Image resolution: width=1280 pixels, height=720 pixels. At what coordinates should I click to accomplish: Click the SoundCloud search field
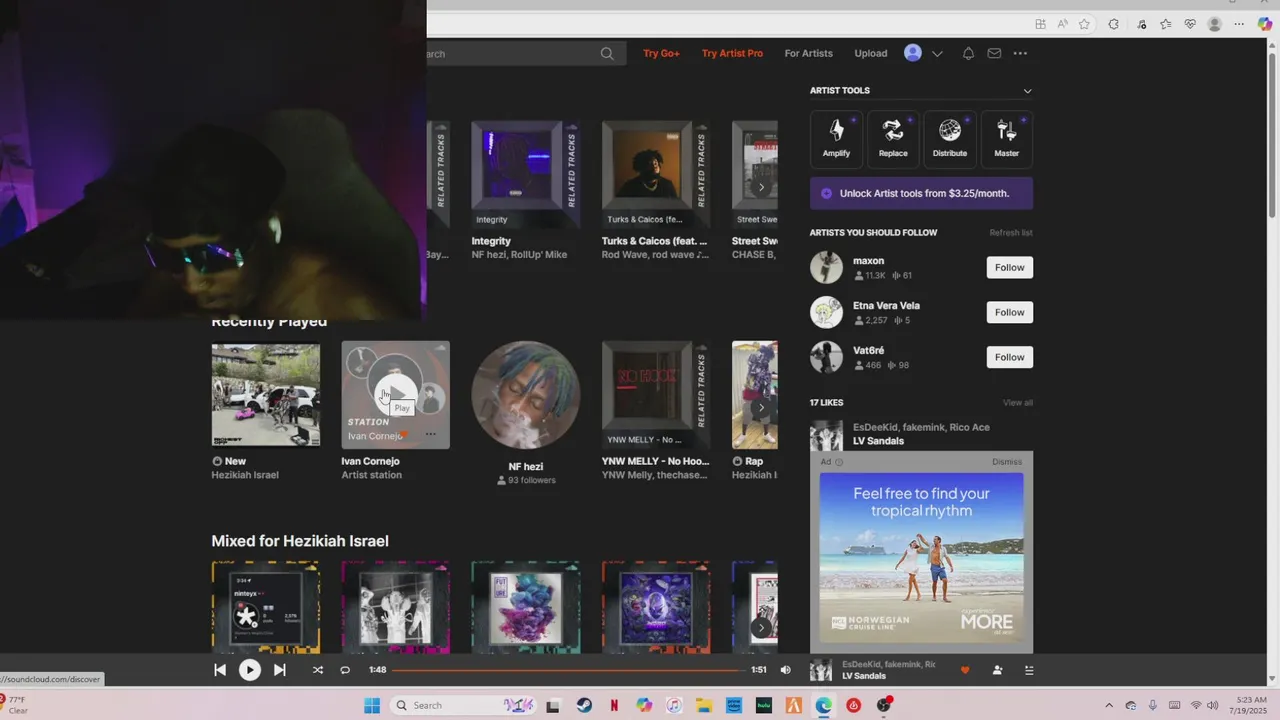click(510, 54)
